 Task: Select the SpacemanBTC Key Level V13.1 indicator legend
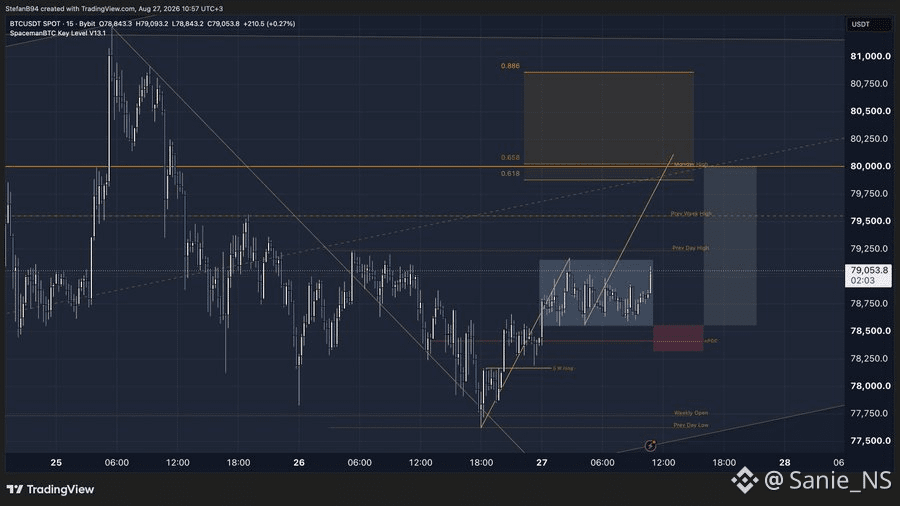tap(58, 33)
